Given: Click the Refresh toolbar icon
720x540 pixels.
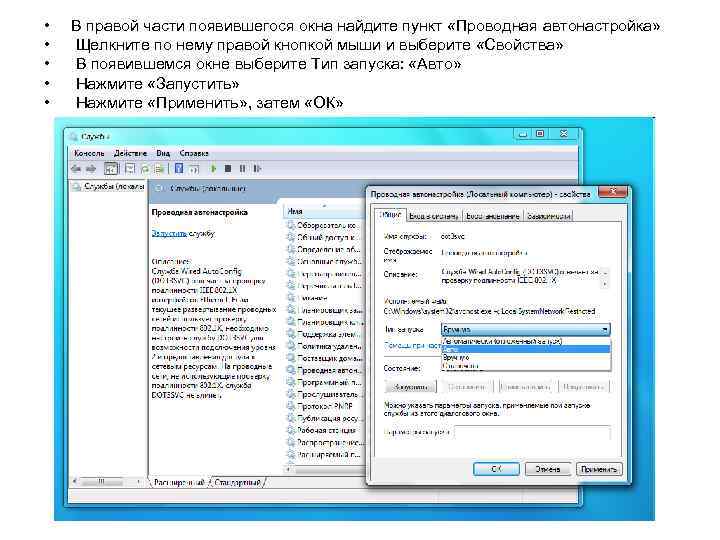Looking at the screenshot, I should (x=145, y=169).
